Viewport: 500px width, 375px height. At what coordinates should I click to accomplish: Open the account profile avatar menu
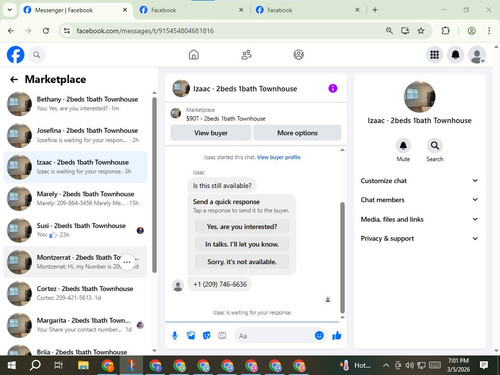pyautogui.click(x=477, y=55)
